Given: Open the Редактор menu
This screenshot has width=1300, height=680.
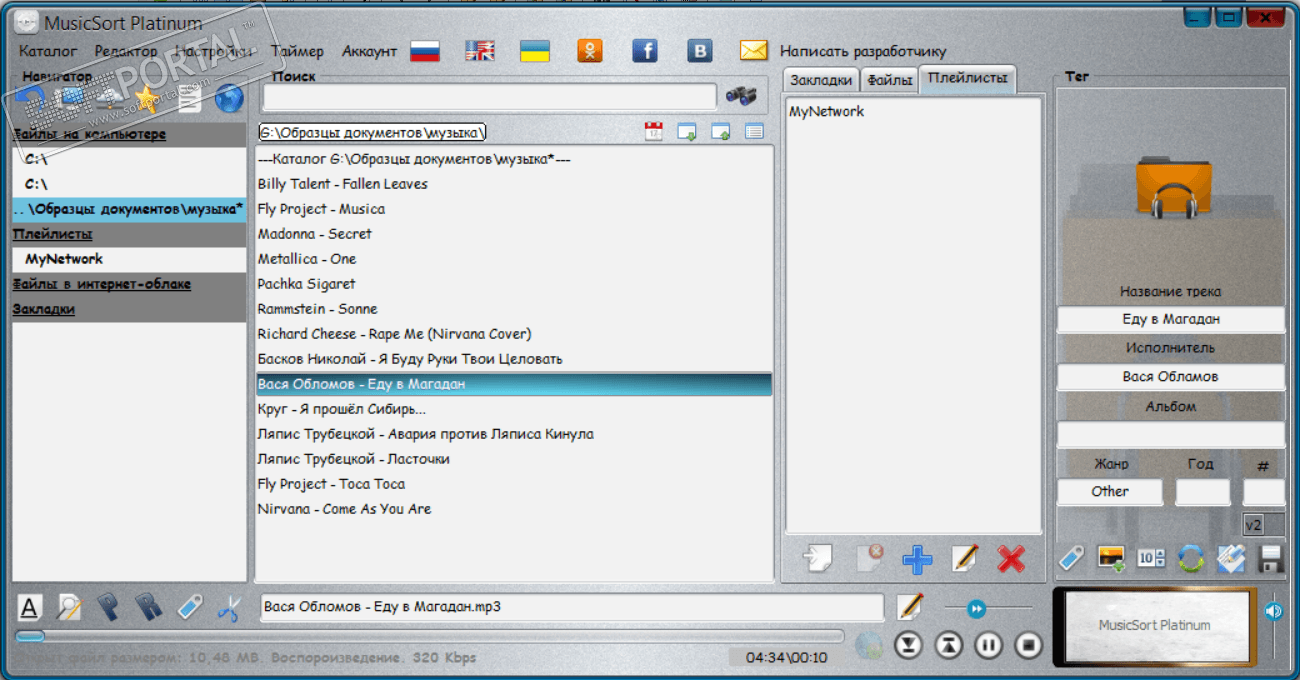Looking at the screenshot, I should coord(126,51).
